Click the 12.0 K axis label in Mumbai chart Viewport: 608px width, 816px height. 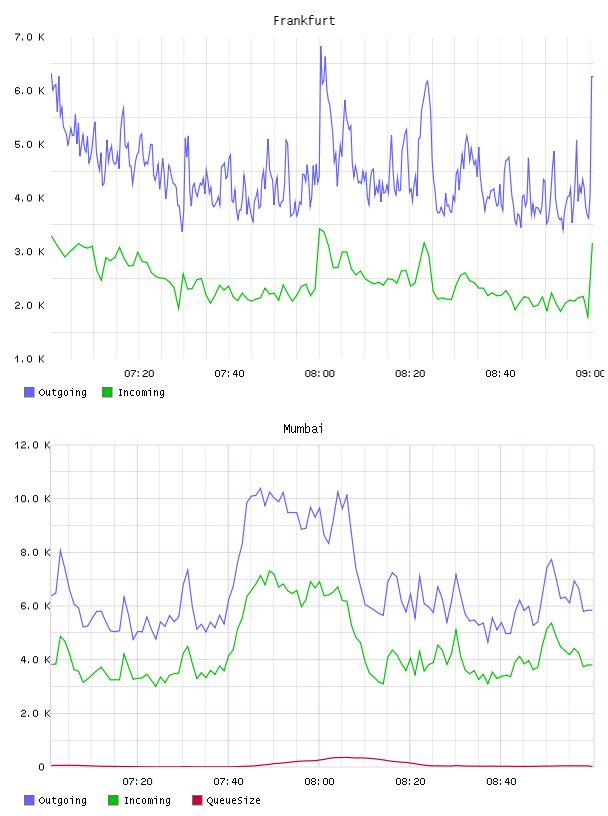point(32,445)
